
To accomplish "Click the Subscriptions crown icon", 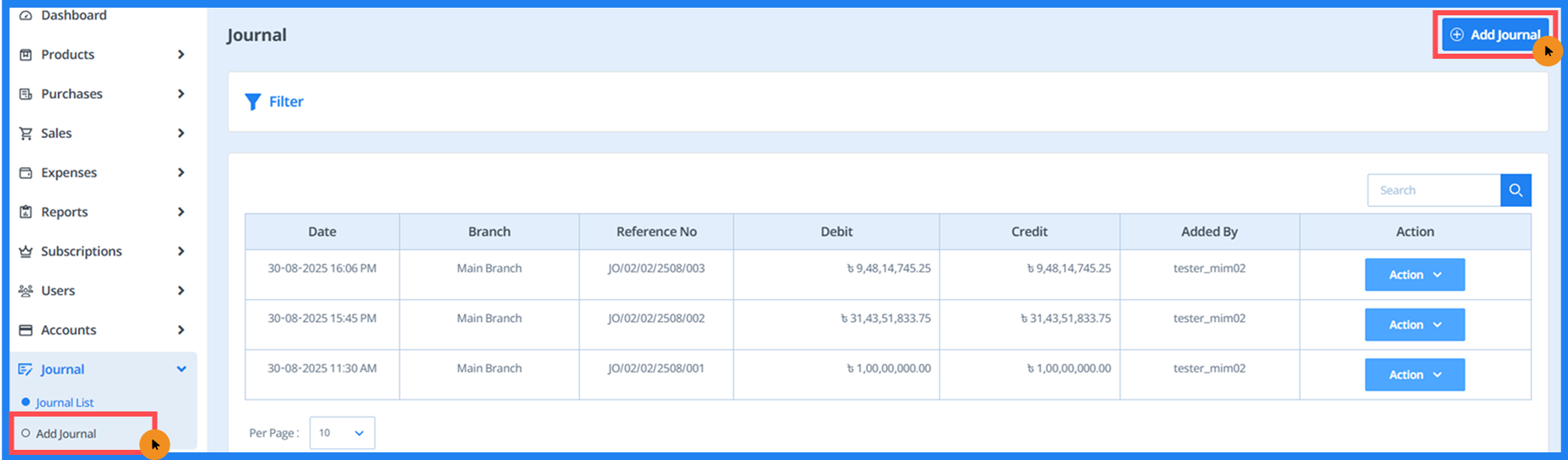I will tap(26, 251).
